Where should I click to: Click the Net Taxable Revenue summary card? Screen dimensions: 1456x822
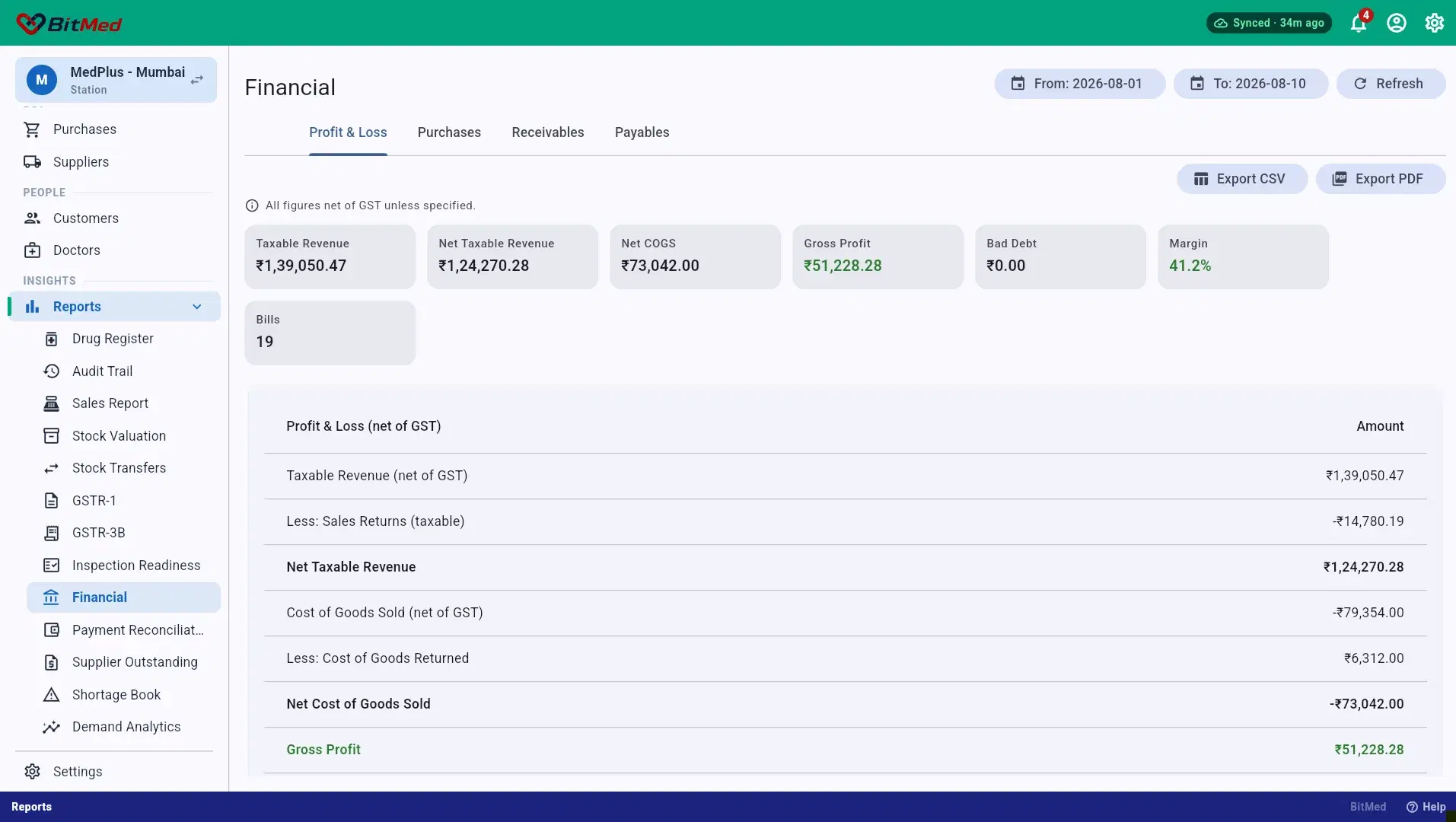point(512,256)
